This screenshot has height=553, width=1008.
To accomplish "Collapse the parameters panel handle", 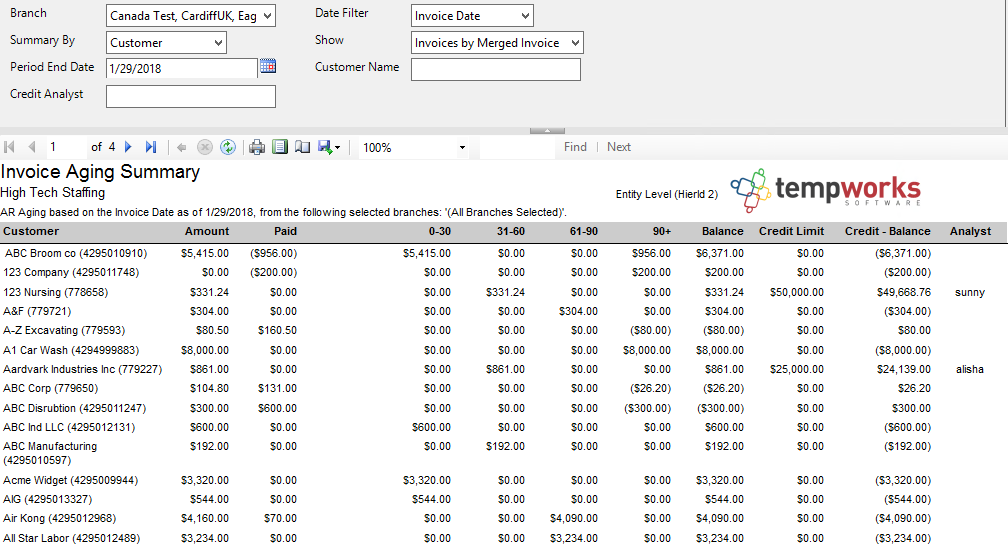I will click(x=547, y=131).
